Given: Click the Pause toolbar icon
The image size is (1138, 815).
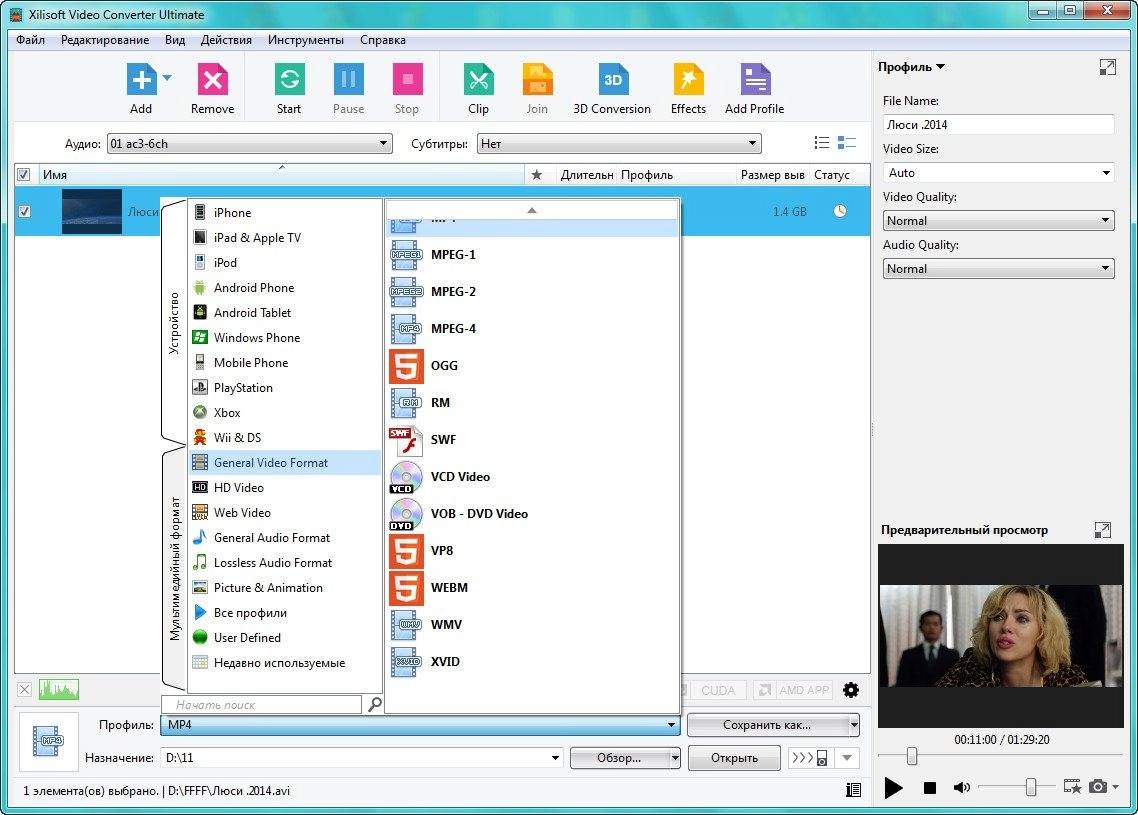Looking at the screenshot, I should pyautogui.click(x=348, y=80).
